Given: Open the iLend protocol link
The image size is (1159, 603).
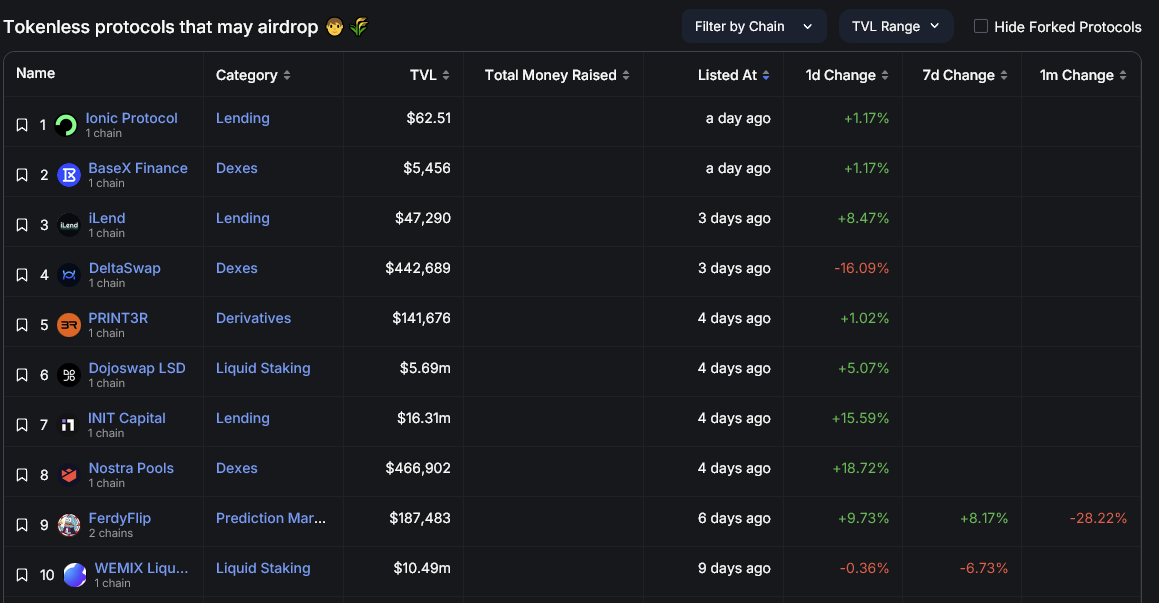Looking at the screenshot, I should (107, 219).
